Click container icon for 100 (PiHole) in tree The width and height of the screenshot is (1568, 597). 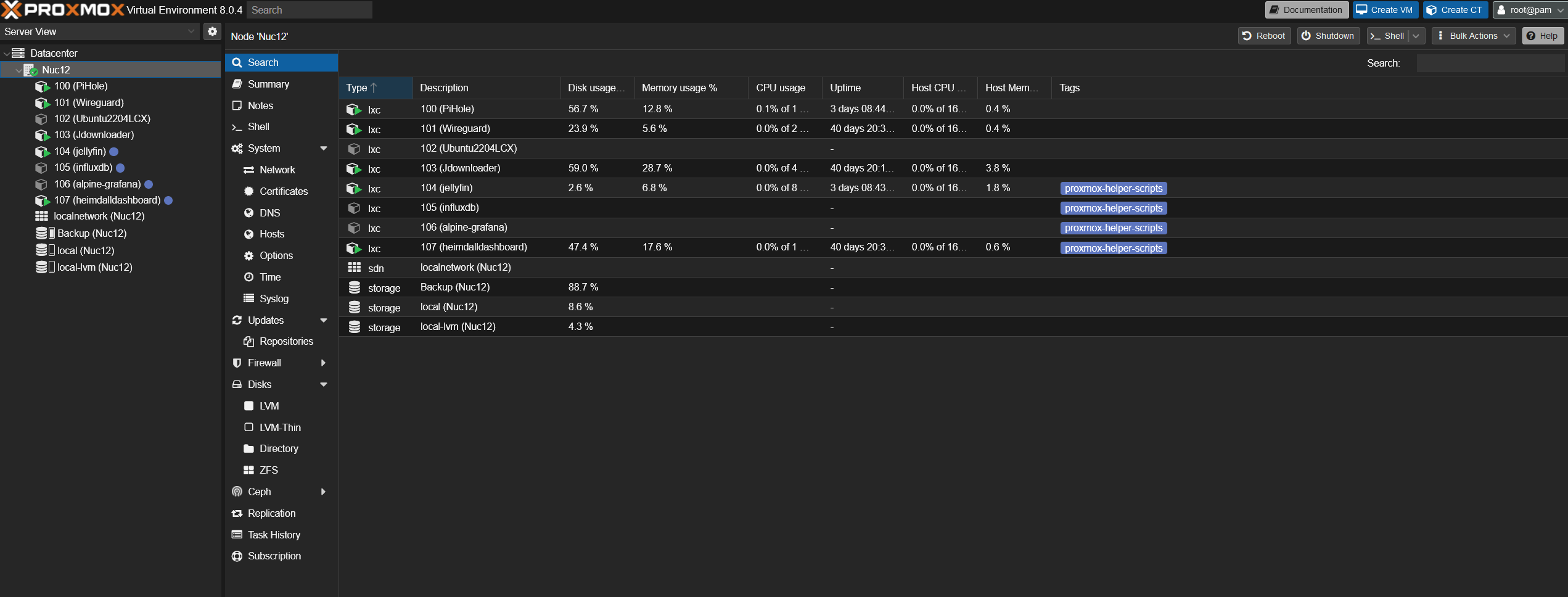[42, 86]
